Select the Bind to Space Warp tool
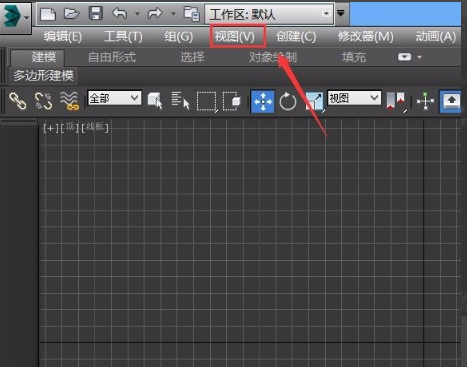The height and width of the screenshot is (367, 467). click(x=69, y=101)
